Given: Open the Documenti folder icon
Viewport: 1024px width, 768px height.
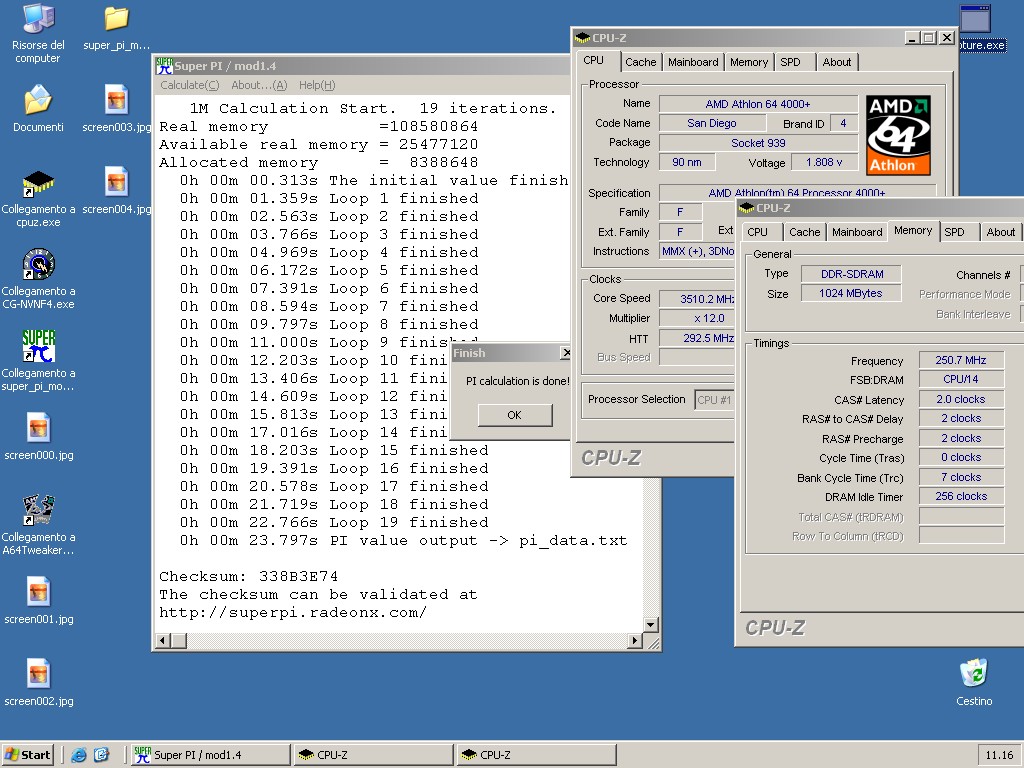Looking at the screenshot, I should pos(39,101).
